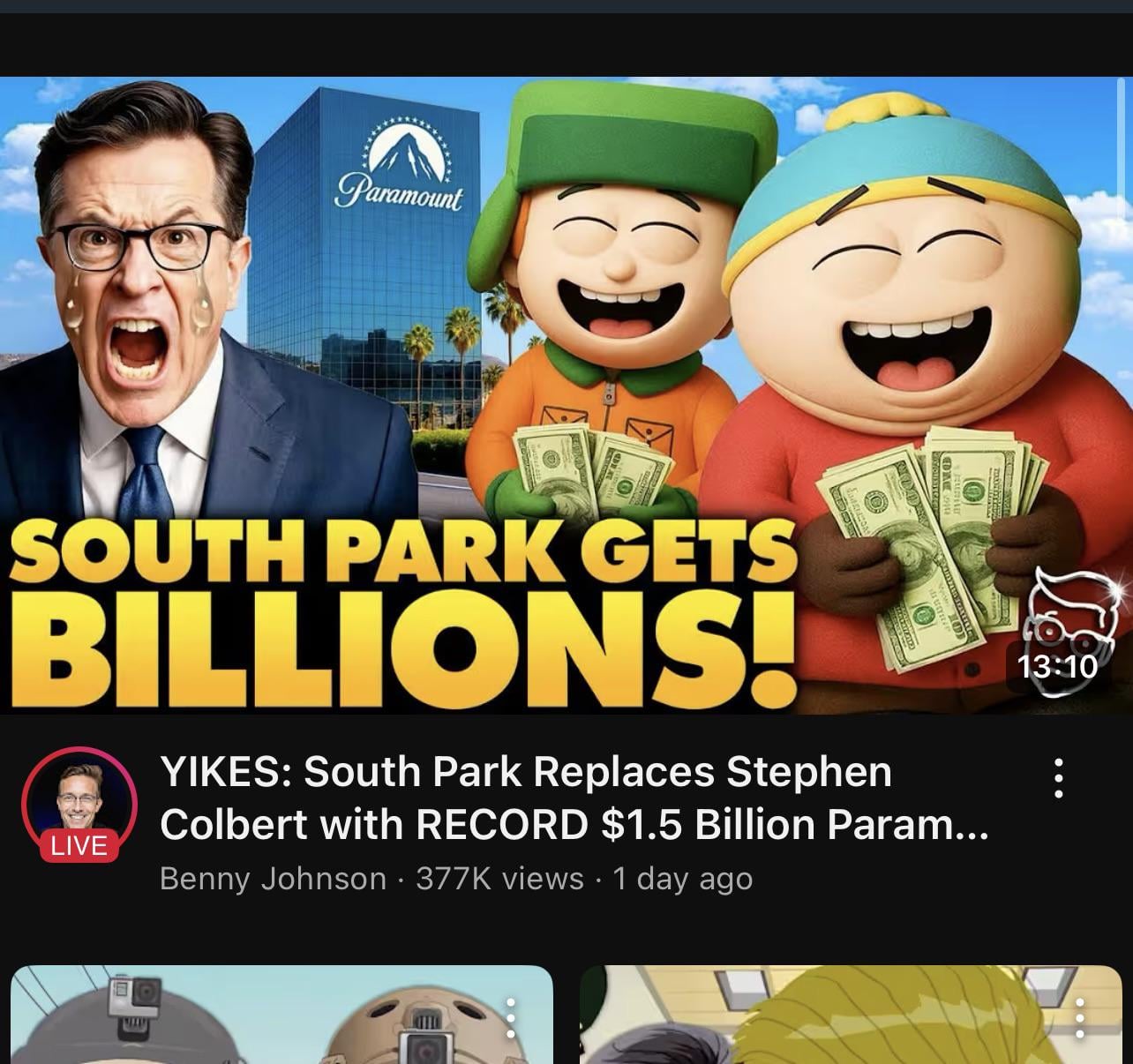Tap the '377K views' metadata text
Screen dimensions: 1133x1064
(x=499, y=879)
